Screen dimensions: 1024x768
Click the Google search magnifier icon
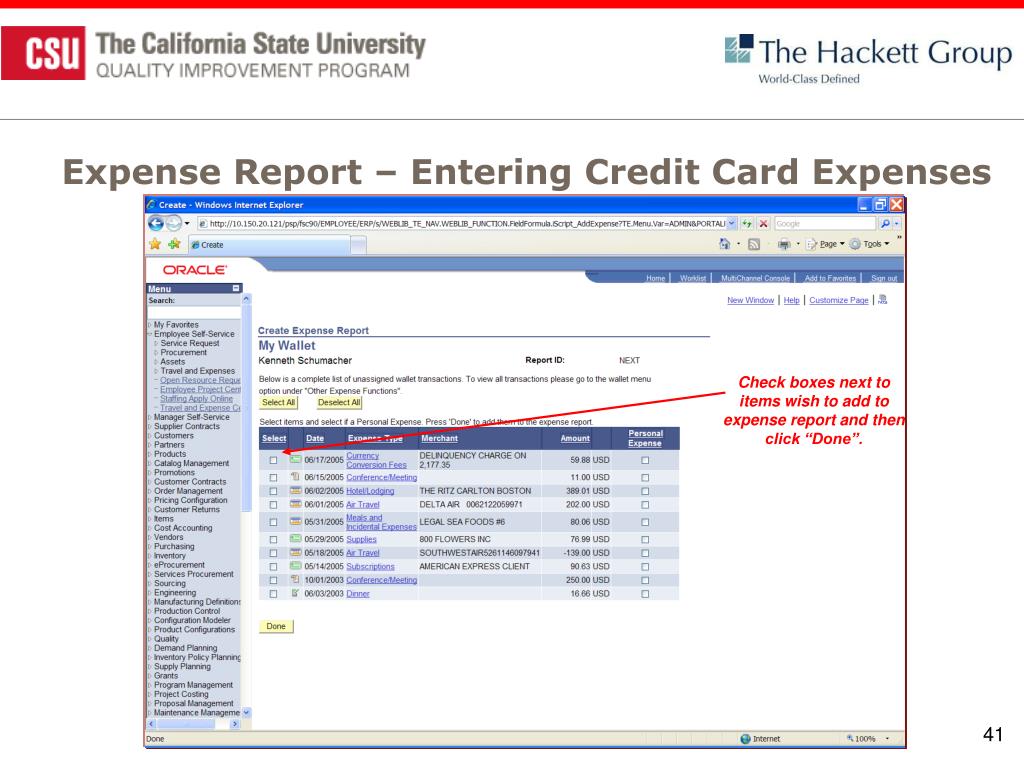click(885, 223)
